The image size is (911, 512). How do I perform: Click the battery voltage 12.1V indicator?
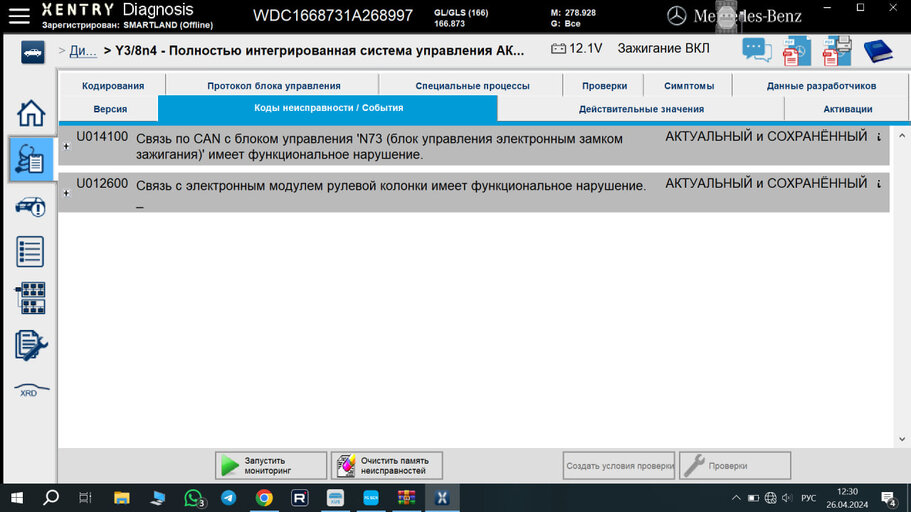[576, 48]
